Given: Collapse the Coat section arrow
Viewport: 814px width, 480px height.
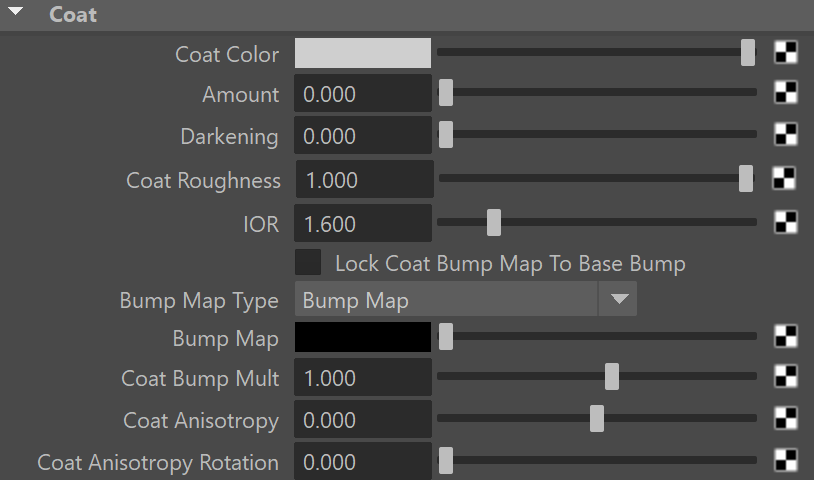Looking at the screenshot, I should coord(16,11).
